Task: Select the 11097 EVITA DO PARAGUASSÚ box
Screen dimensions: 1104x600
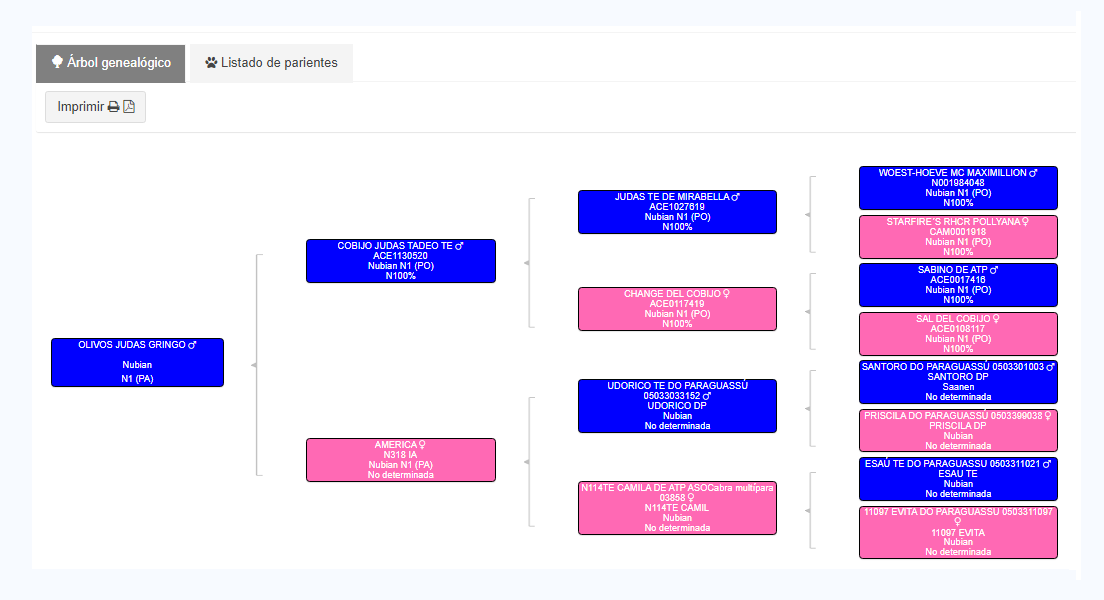Action: point(957,532)
